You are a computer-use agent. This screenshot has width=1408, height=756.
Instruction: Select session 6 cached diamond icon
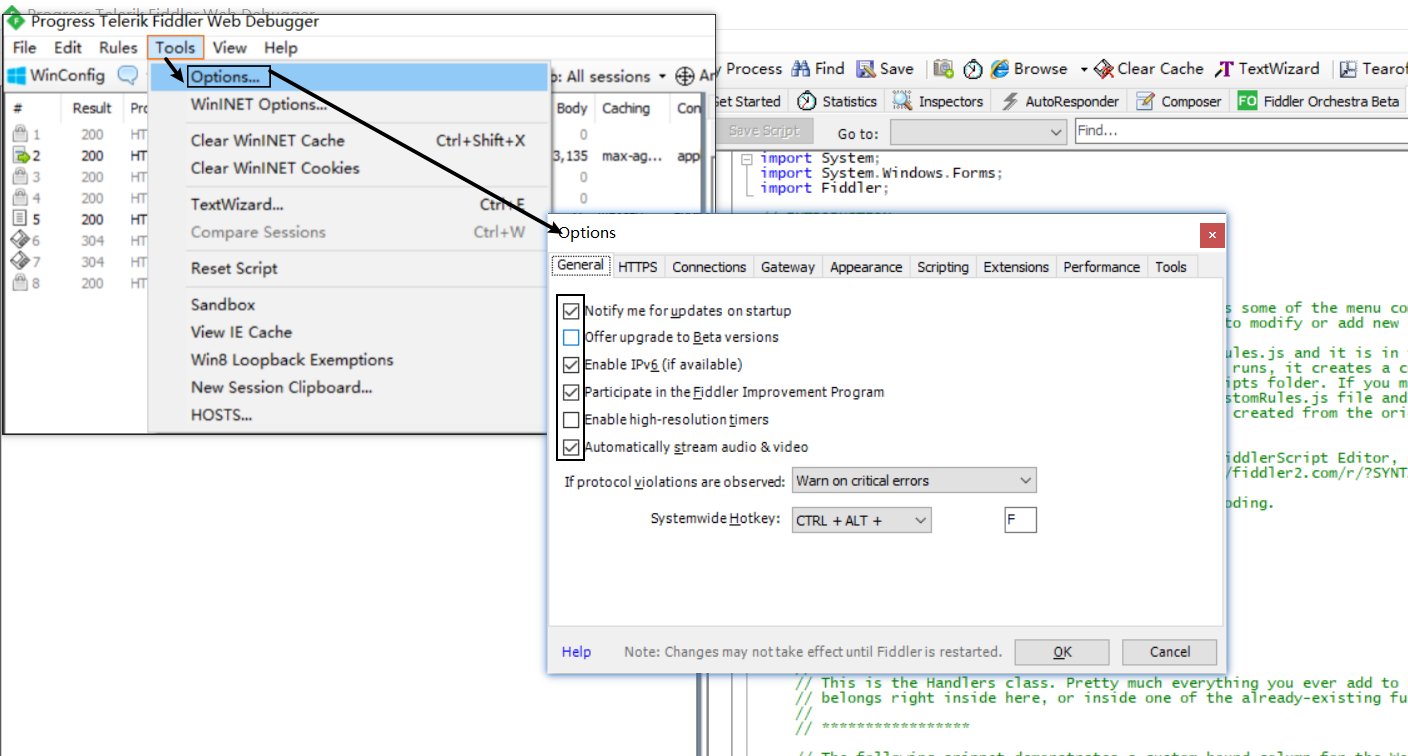[x=20, y=240]
